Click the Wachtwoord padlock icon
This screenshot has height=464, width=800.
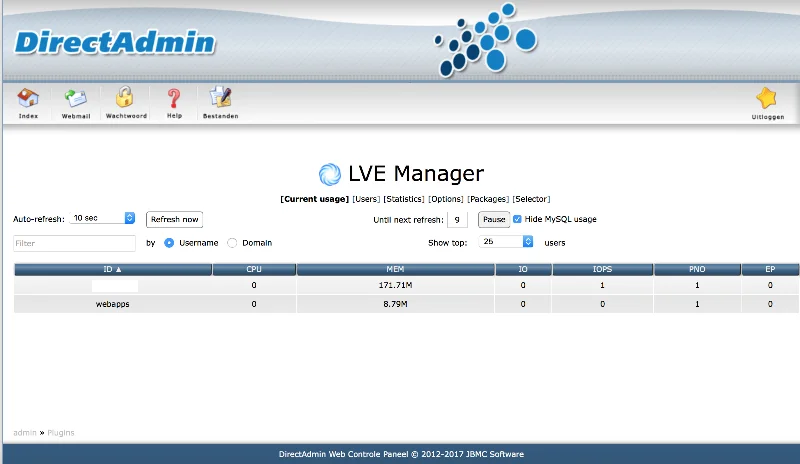click(124, 97)
